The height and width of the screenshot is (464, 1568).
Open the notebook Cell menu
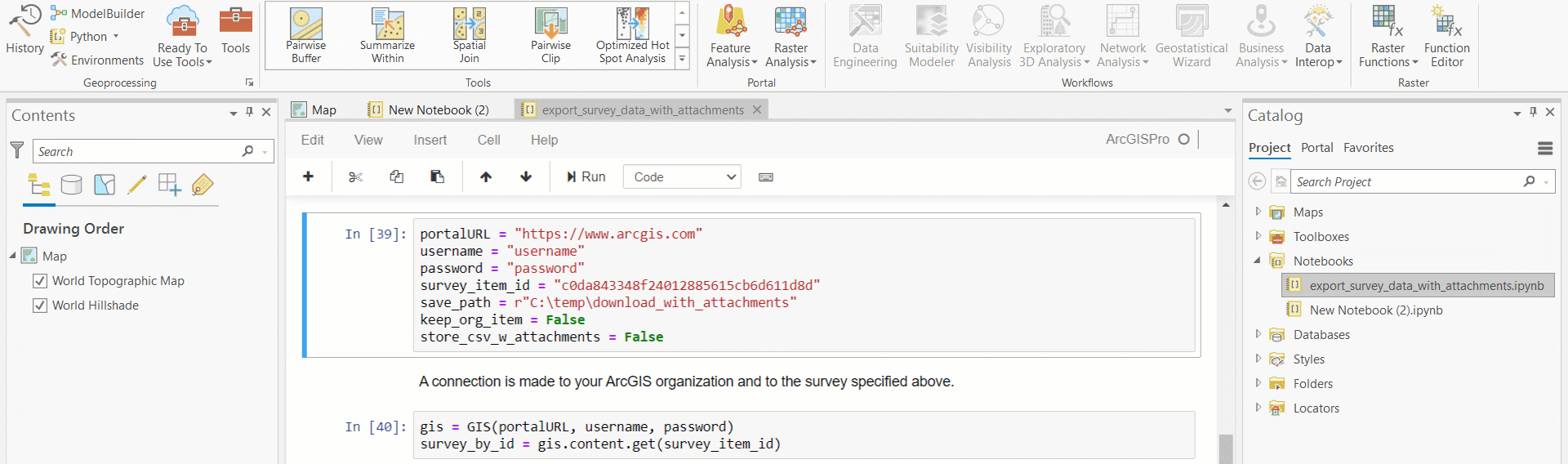pos(489,140)
